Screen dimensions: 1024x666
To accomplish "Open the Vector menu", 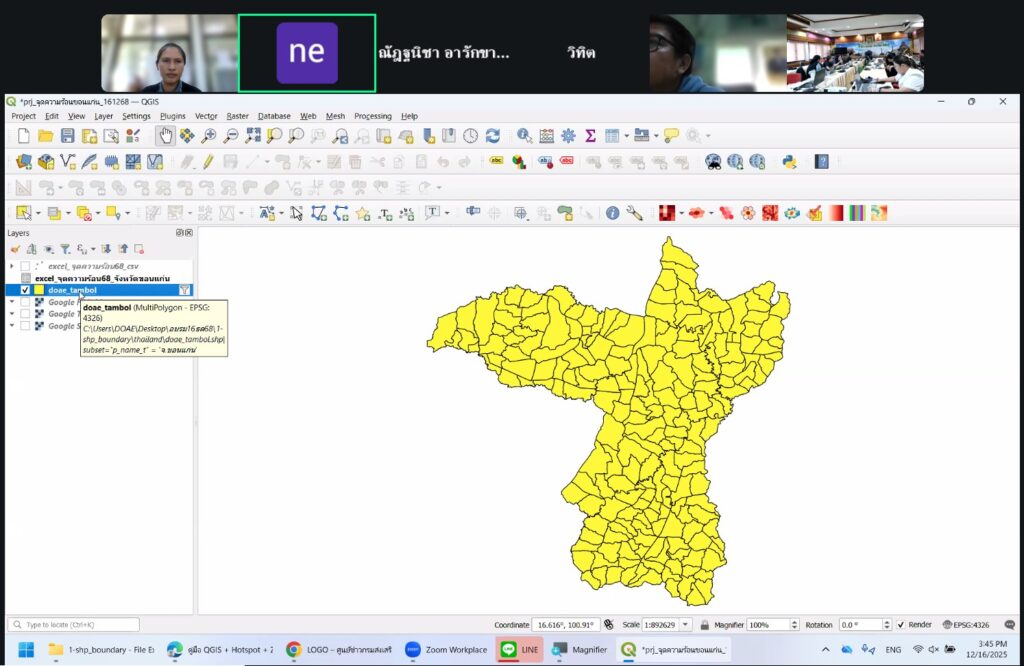I will click(x=206, y=116).
